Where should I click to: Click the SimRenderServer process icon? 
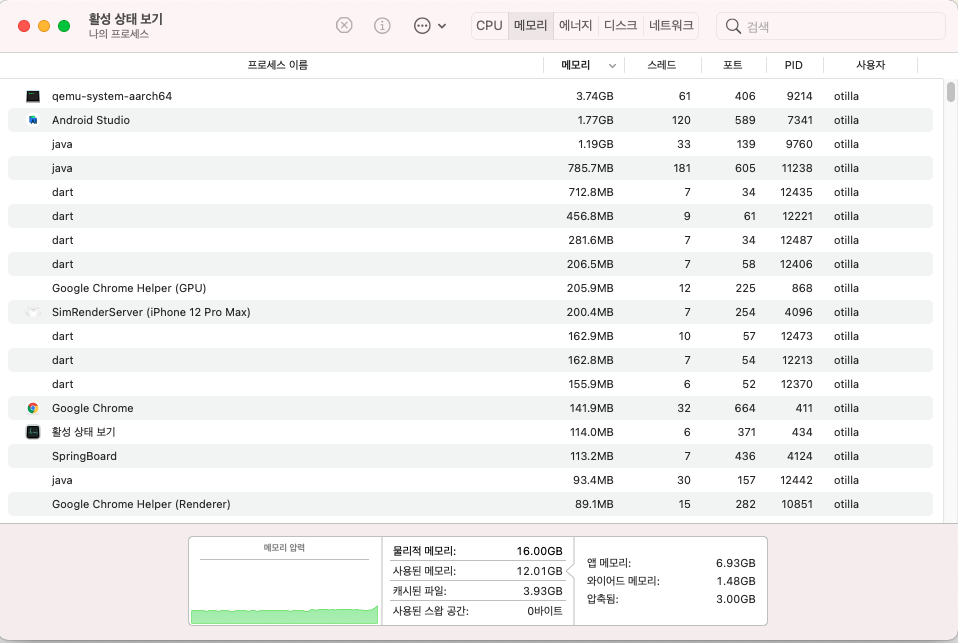pos(33,312)
